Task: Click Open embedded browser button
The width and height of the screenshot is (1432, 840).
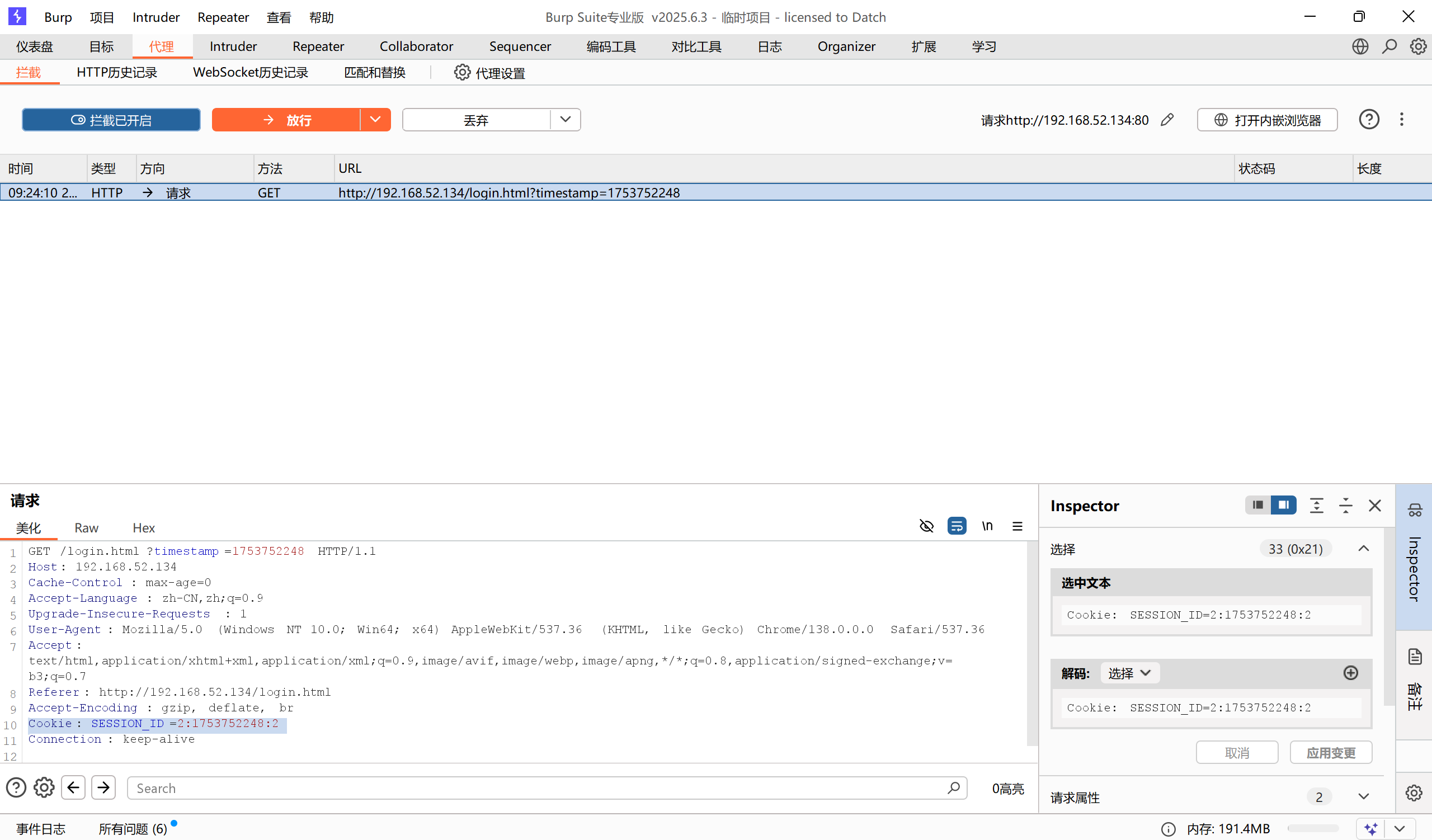Action: [x=1267, y=120]
